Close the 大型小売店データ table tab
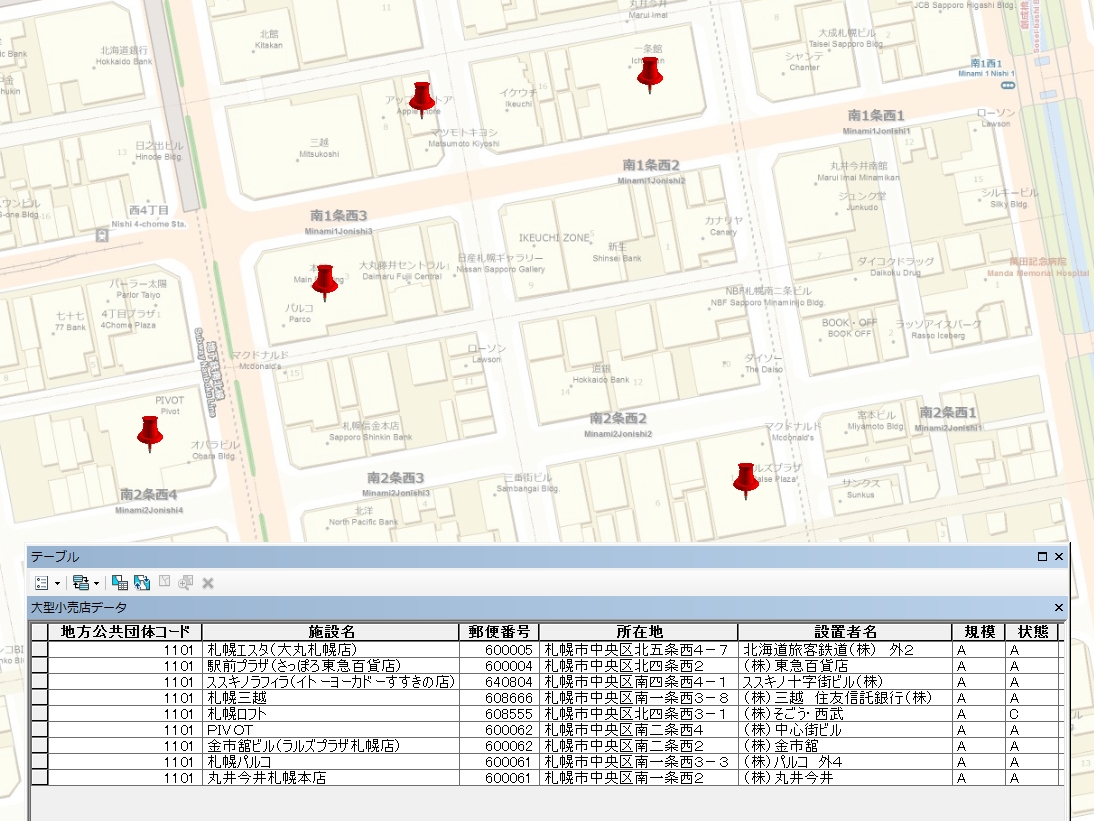The height and width of the screenshot is (821, 1094). coord(1058,608)
